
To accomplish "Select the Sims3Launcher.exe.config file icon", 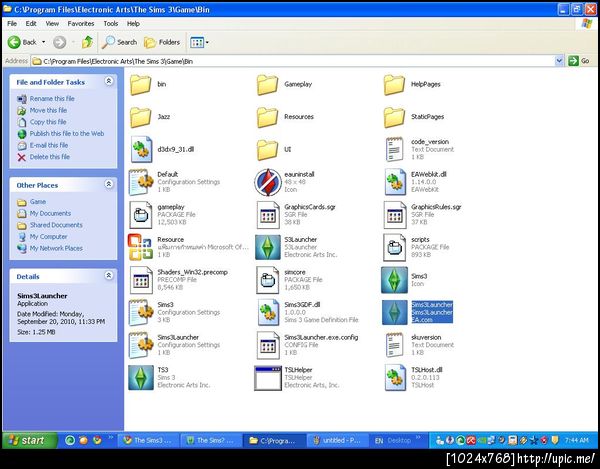I will tap(268, 345).
